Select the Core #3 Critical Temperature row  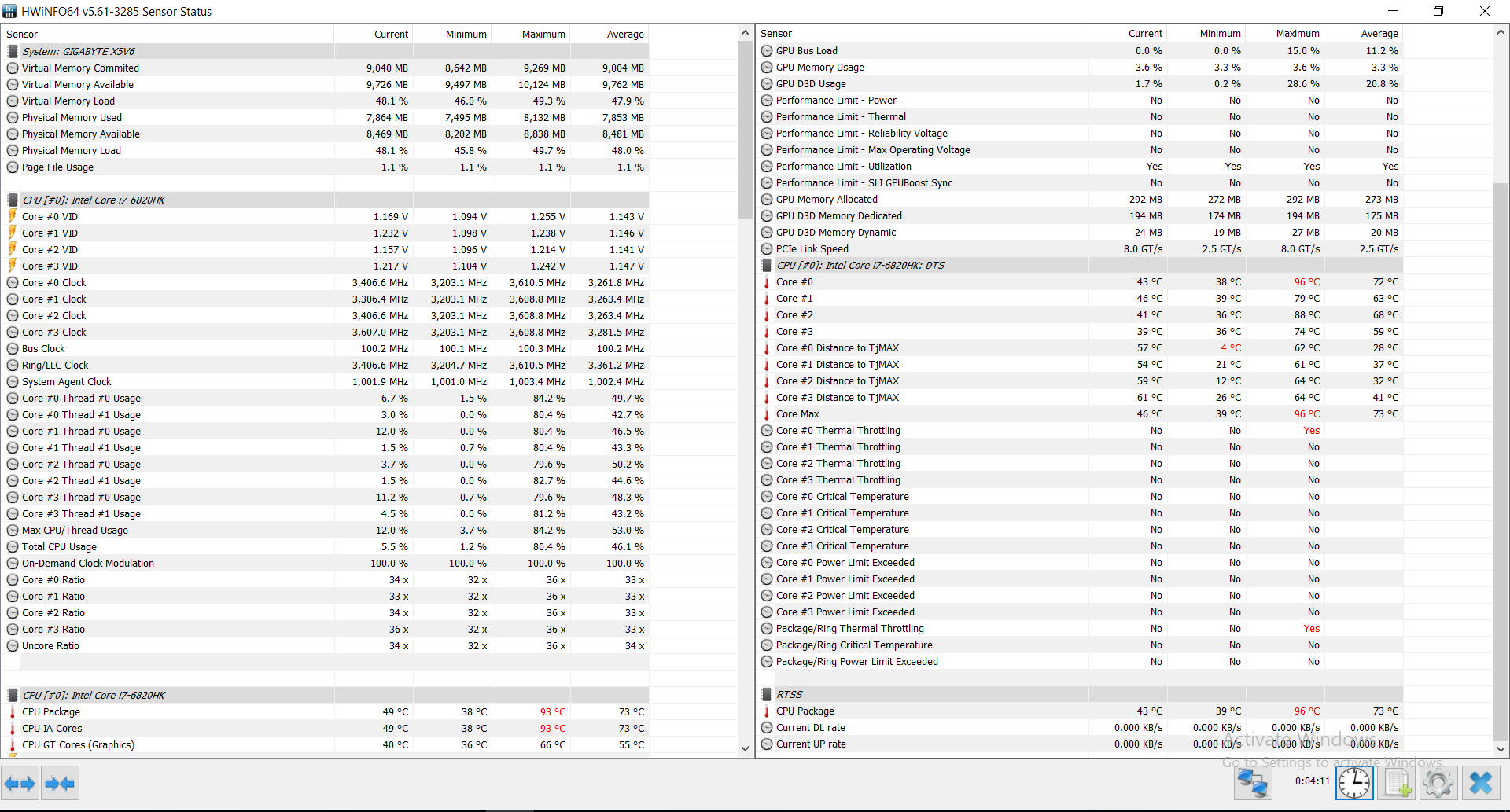coord(1080,546)
